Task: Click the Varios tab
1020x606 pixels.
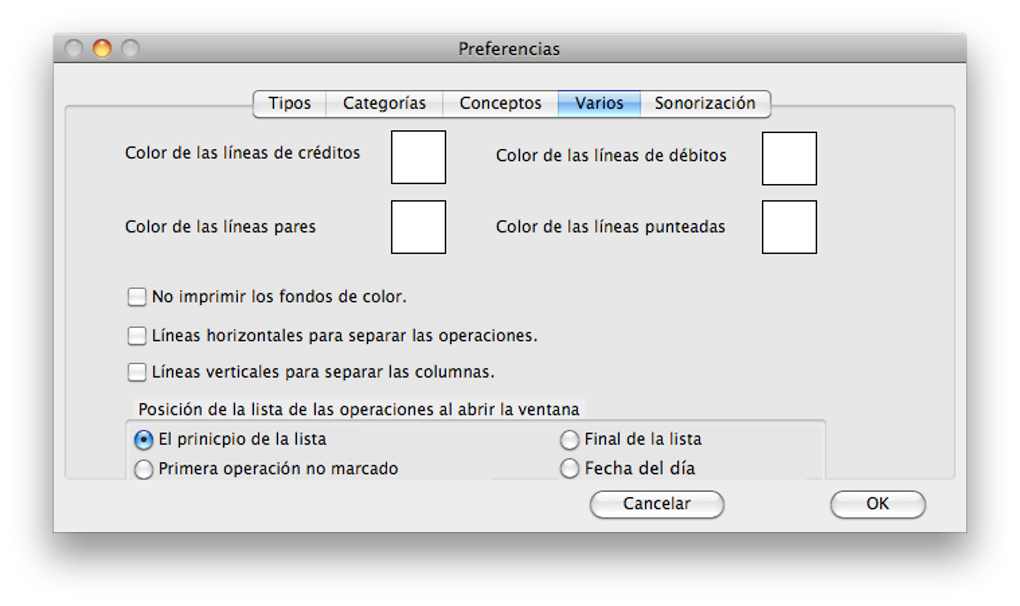Action: pyautogui.click(x=598, y=103)
